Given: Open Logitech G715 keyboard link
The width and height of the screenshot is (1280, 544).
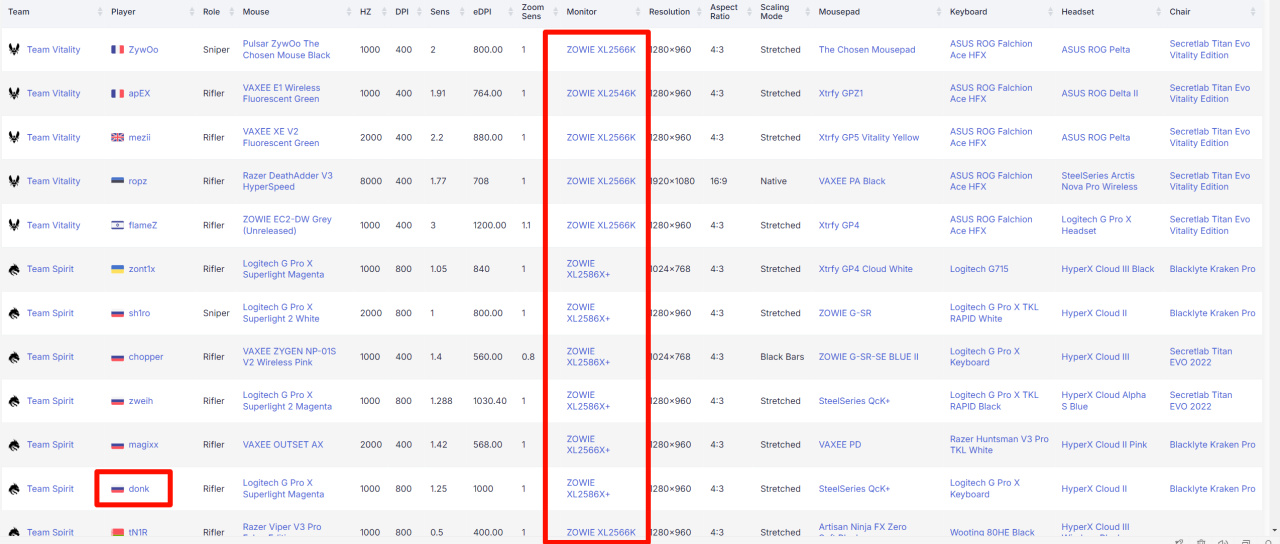Looking at the screenshot, I should pyautogui.click(x=979, y=269).
